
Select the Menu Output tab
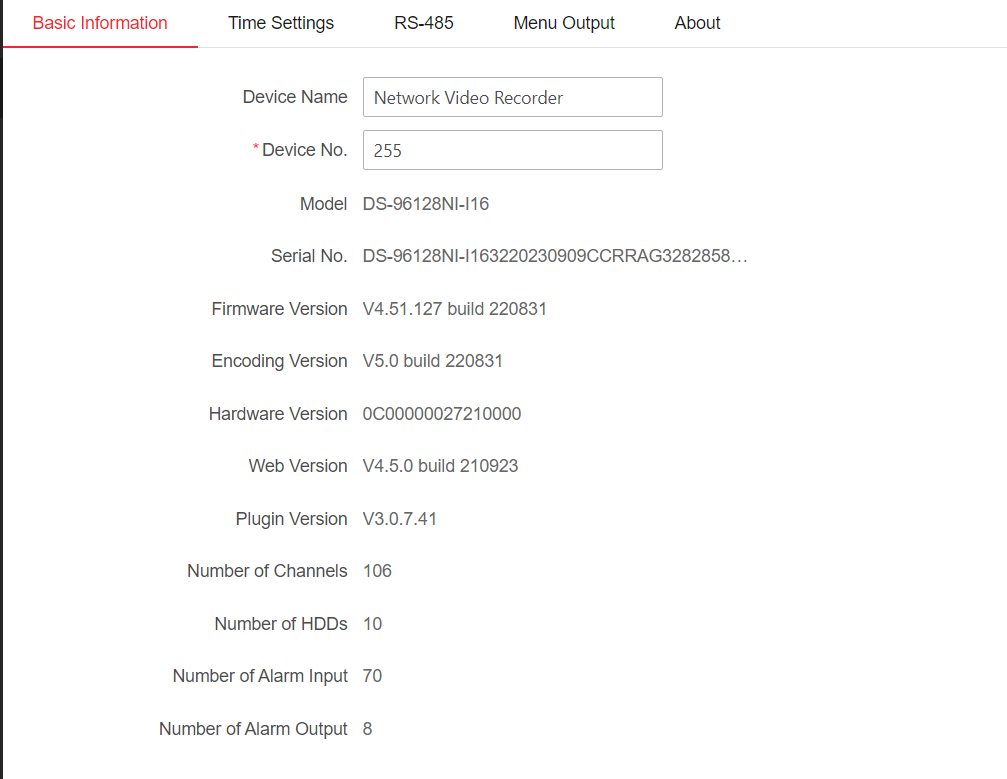click(564, 23)
